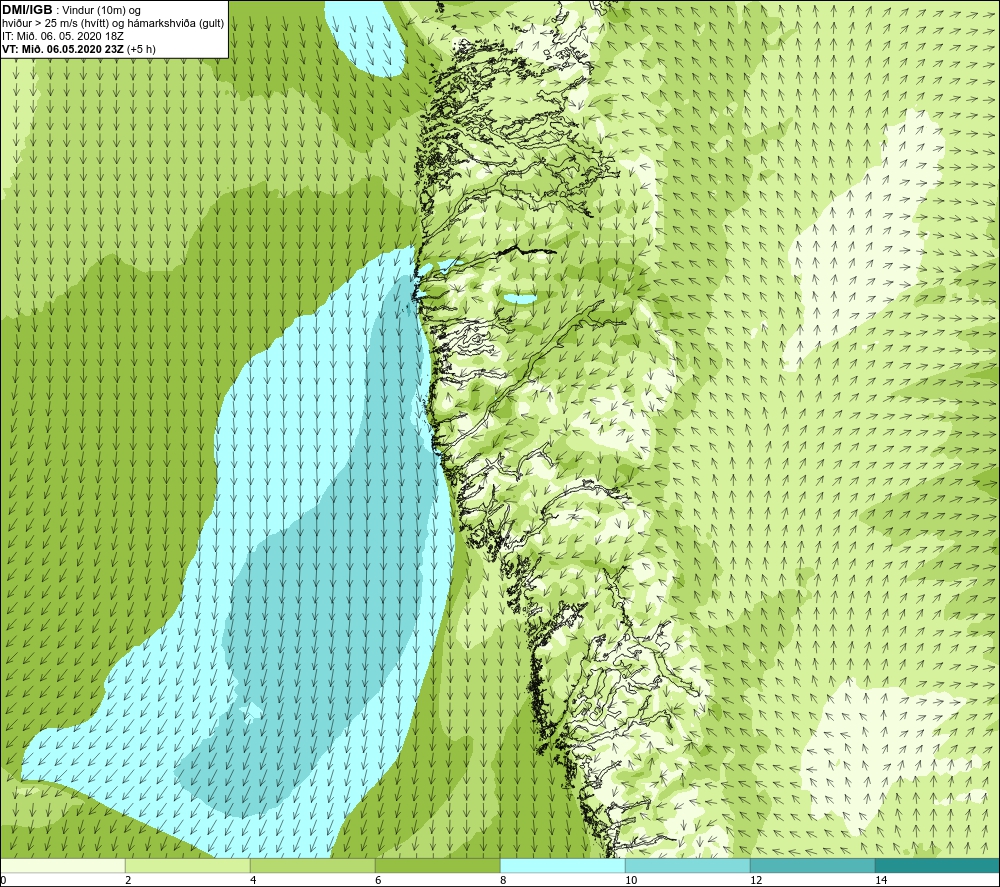Click the '0' label on the color scale
The image size is (1000, 887).
[x=3, y=881]
